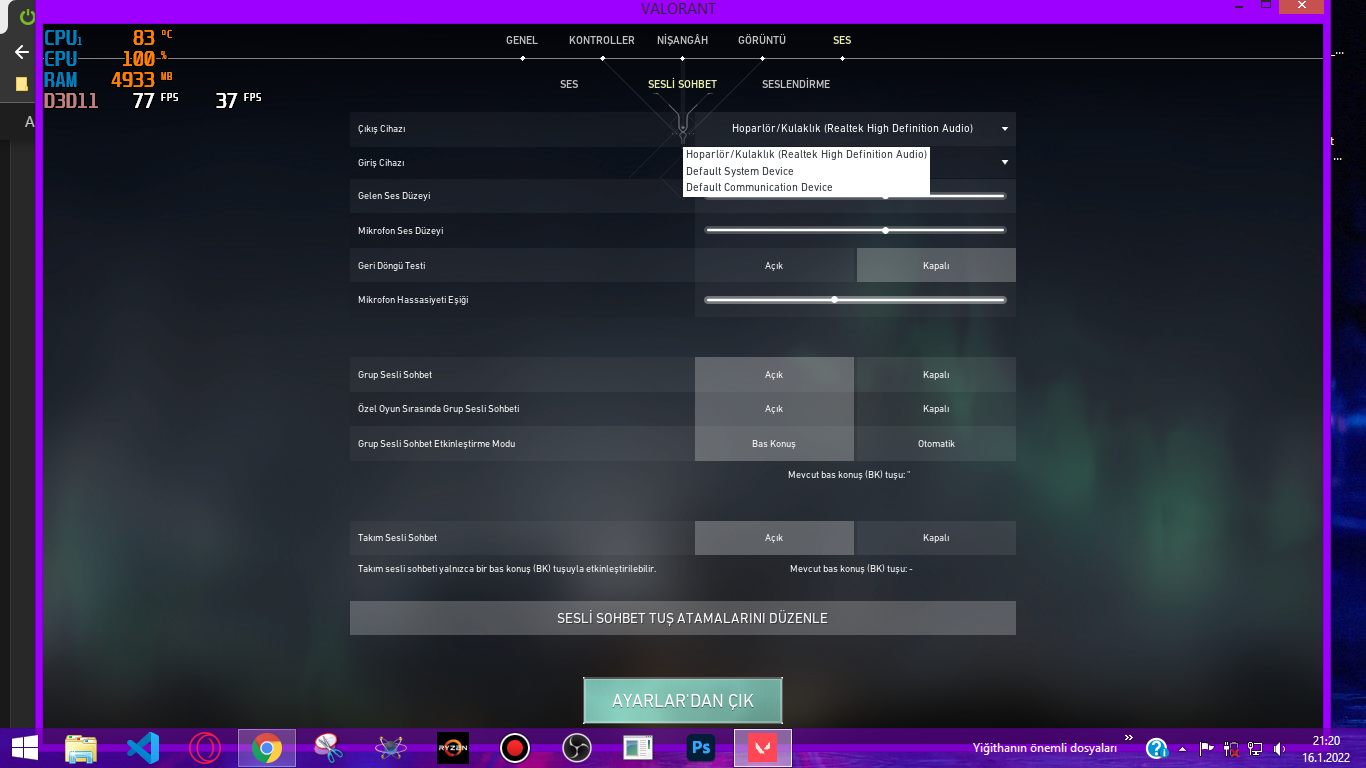Choose Default System Device from the list
1366x768 pixels.
click(806, 171)
